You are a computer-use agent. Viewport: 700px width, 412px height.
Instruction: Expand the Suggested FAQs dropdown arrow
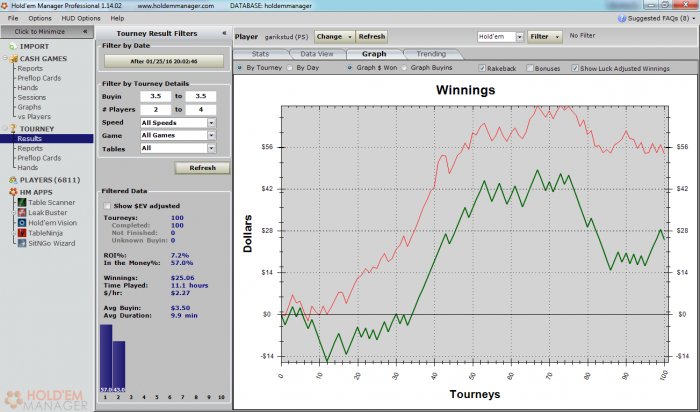pyautogui.click(x=694, y=19)
